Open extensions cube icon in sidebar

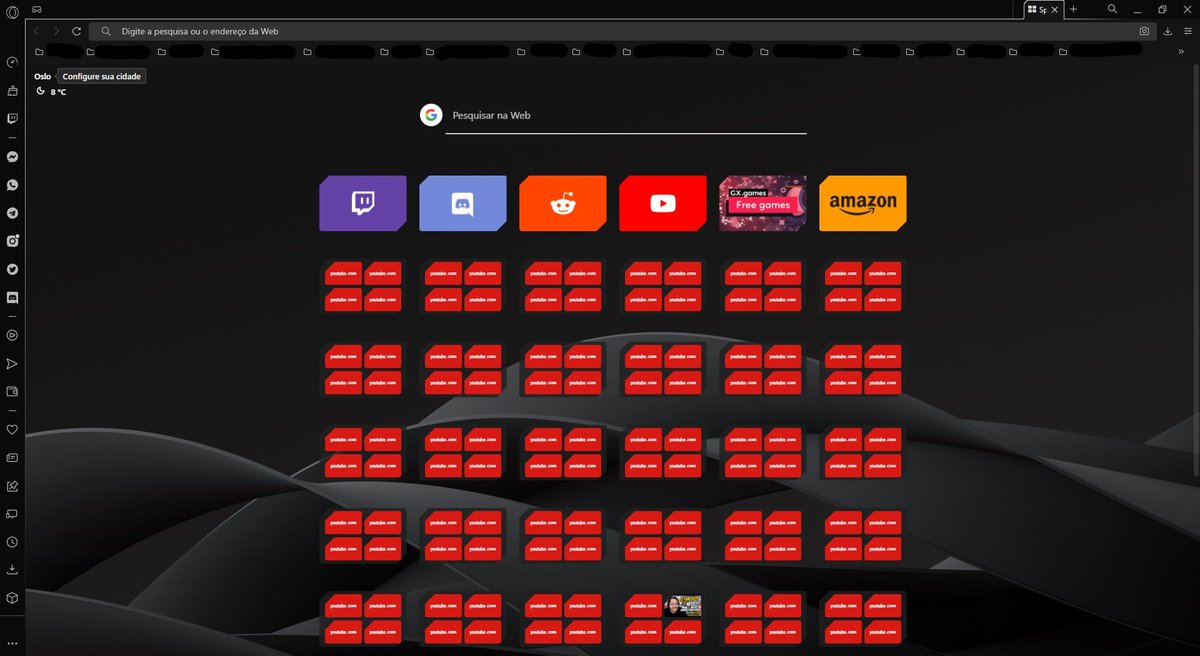click(x=12, y=598)
